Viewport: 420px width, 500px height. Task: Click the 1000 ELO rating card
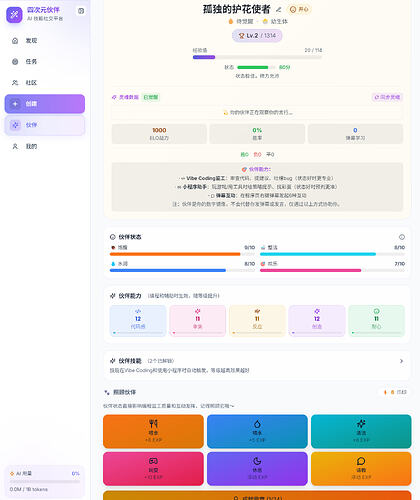(x=159, y=134)
